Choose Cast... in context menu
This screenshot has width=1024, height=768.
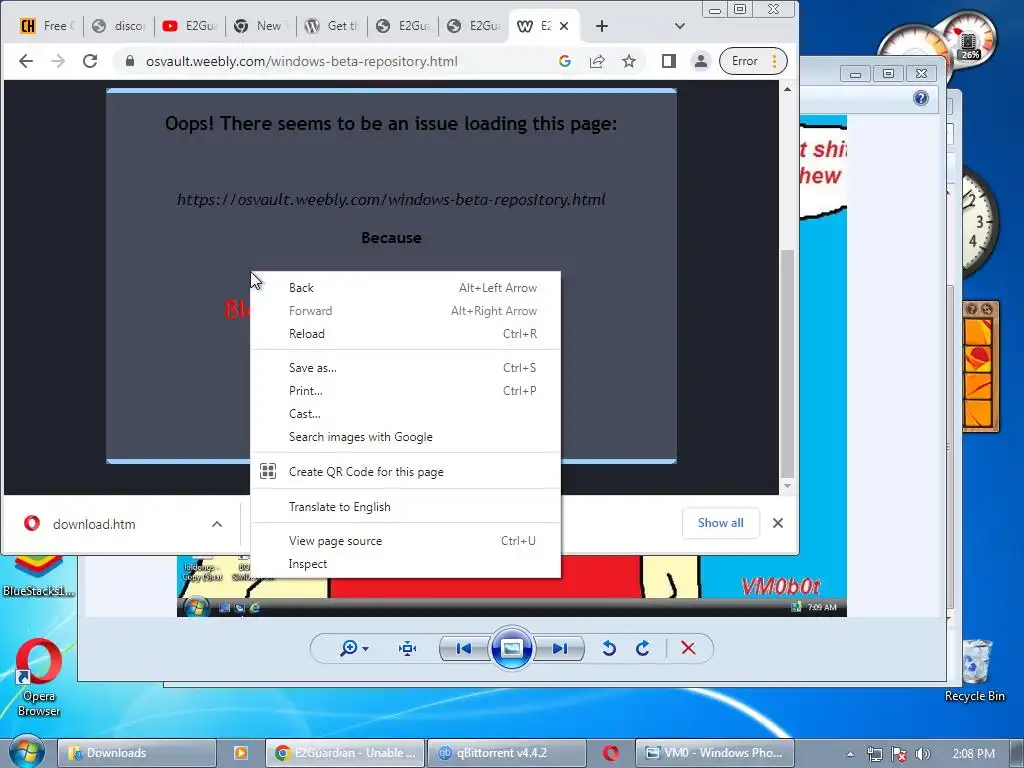pyautogui.click(x=406, y=413)
